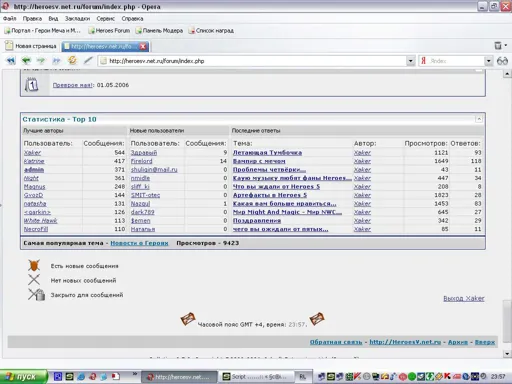This screenshot has width=512, height=384.
Task: Click the locked swords 'Закрыто для сообщений' icon
Action: 36,294
